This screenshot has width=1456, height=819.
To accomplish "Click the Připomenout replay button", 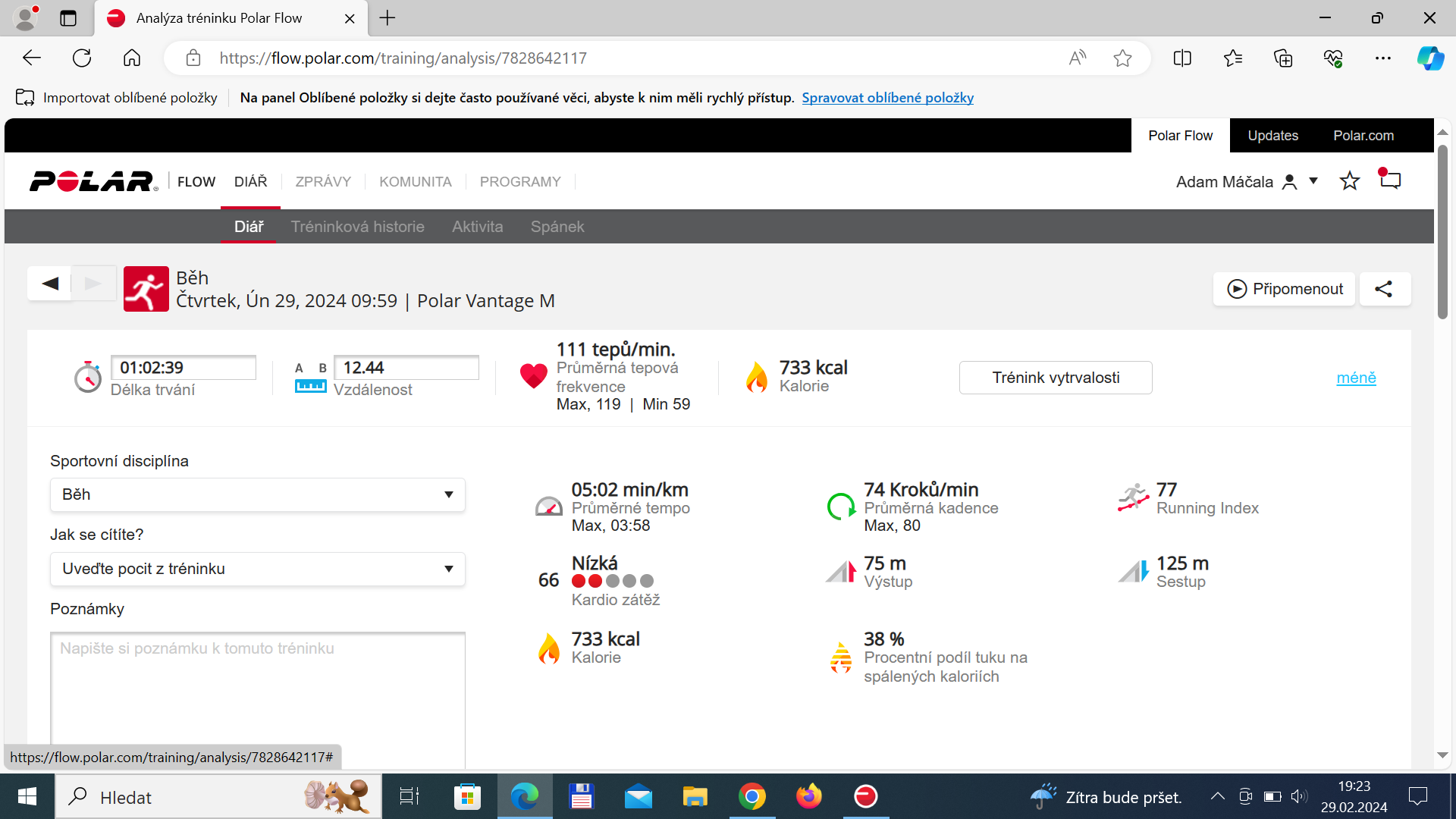I will [x=1285, y=289].
